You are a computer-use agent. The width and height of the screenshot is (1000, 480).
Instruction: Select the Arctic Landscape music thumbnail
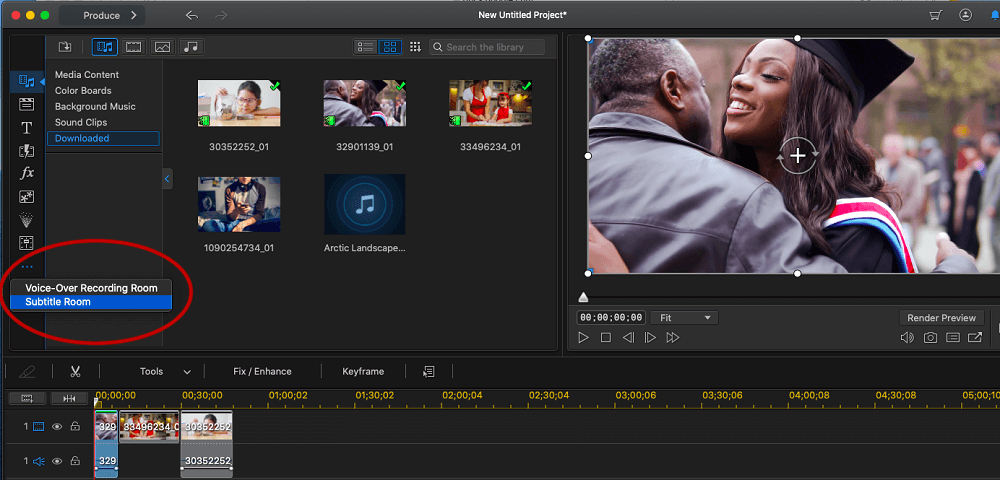click(364, 204)
